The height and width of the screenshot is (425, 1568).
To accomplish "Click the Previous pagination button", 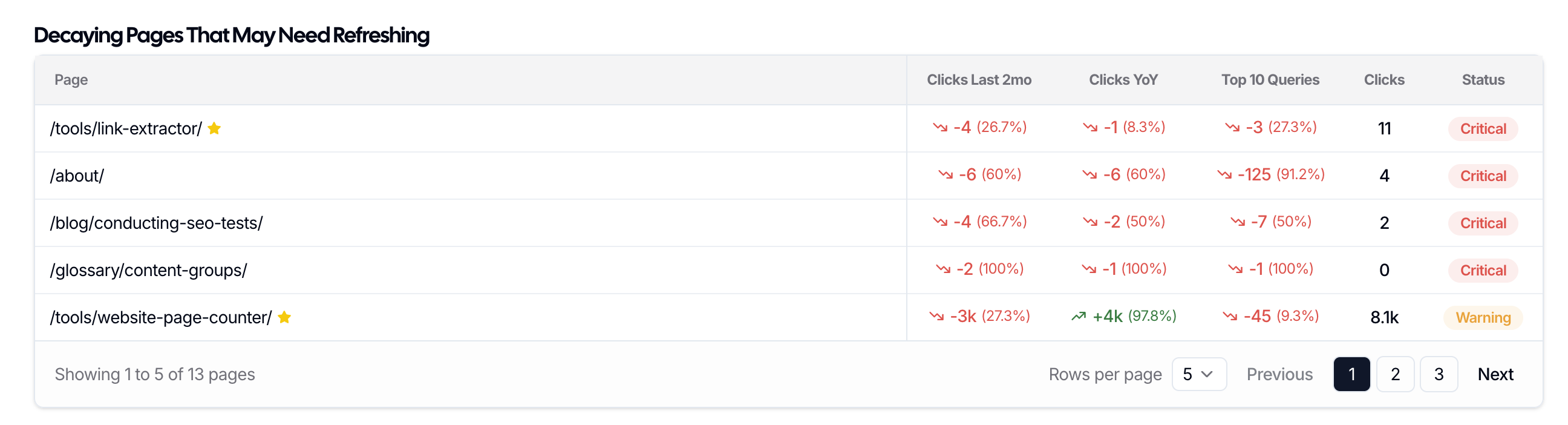I will tap(1279, 375).
